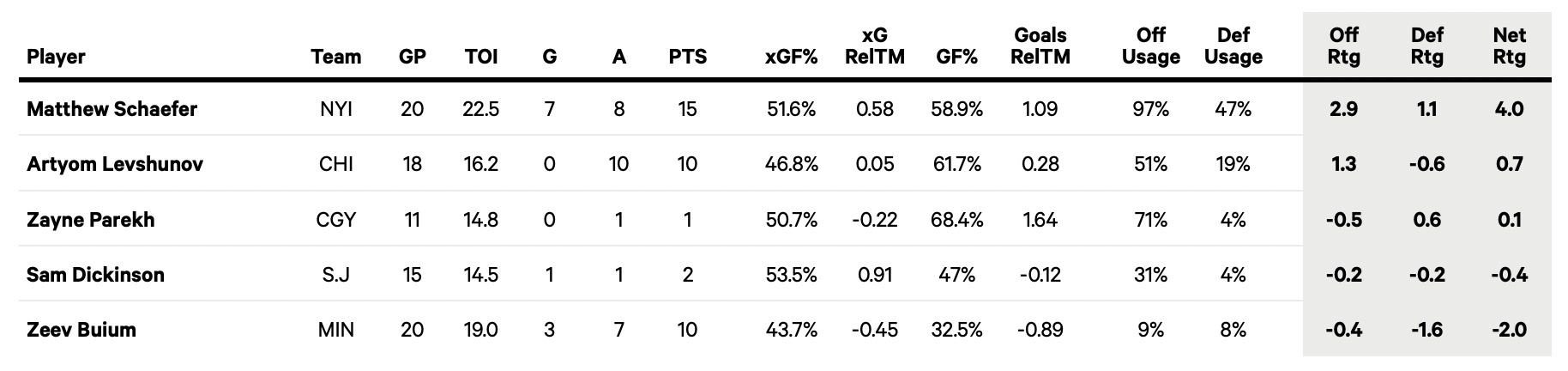Sort by GF% column header
This screenshot has width=1568, height=371.
pos(956,57)
